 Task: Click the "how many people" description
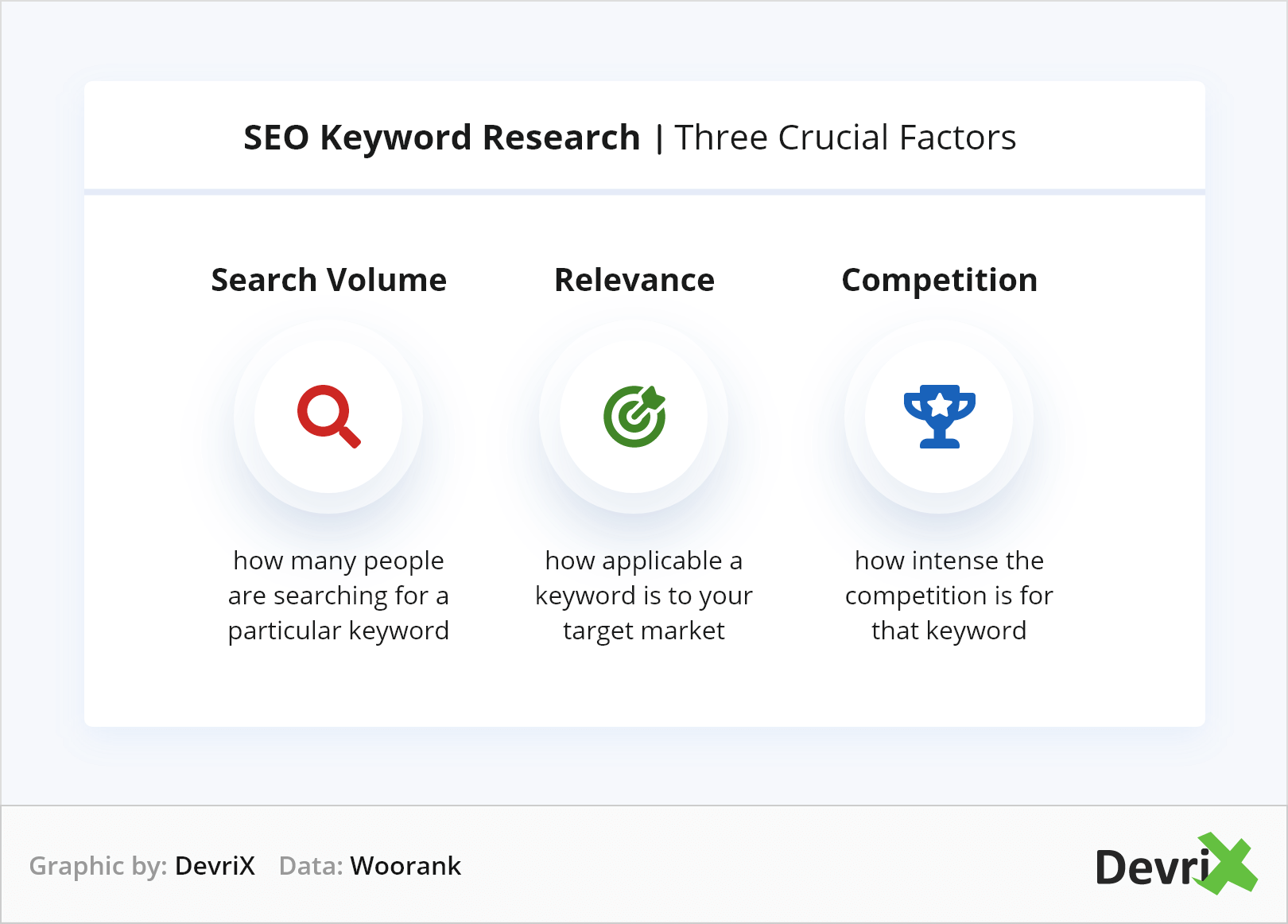pos(339,561)
